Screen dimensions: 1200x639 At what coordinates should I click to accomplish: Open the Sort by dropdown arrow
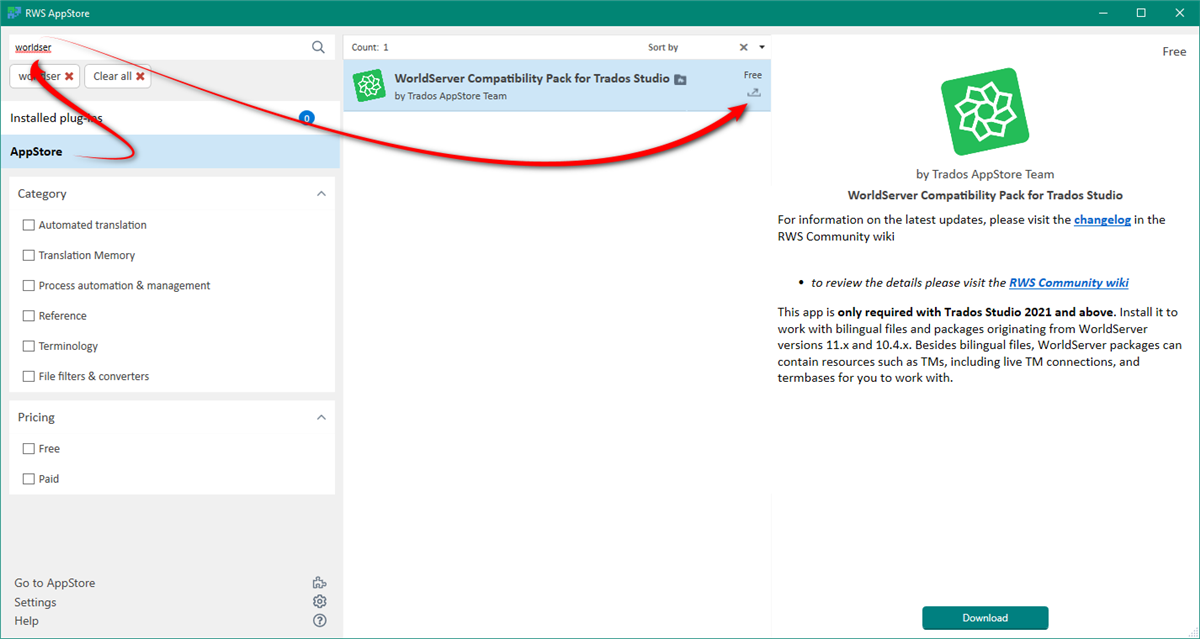click(762, 47)
